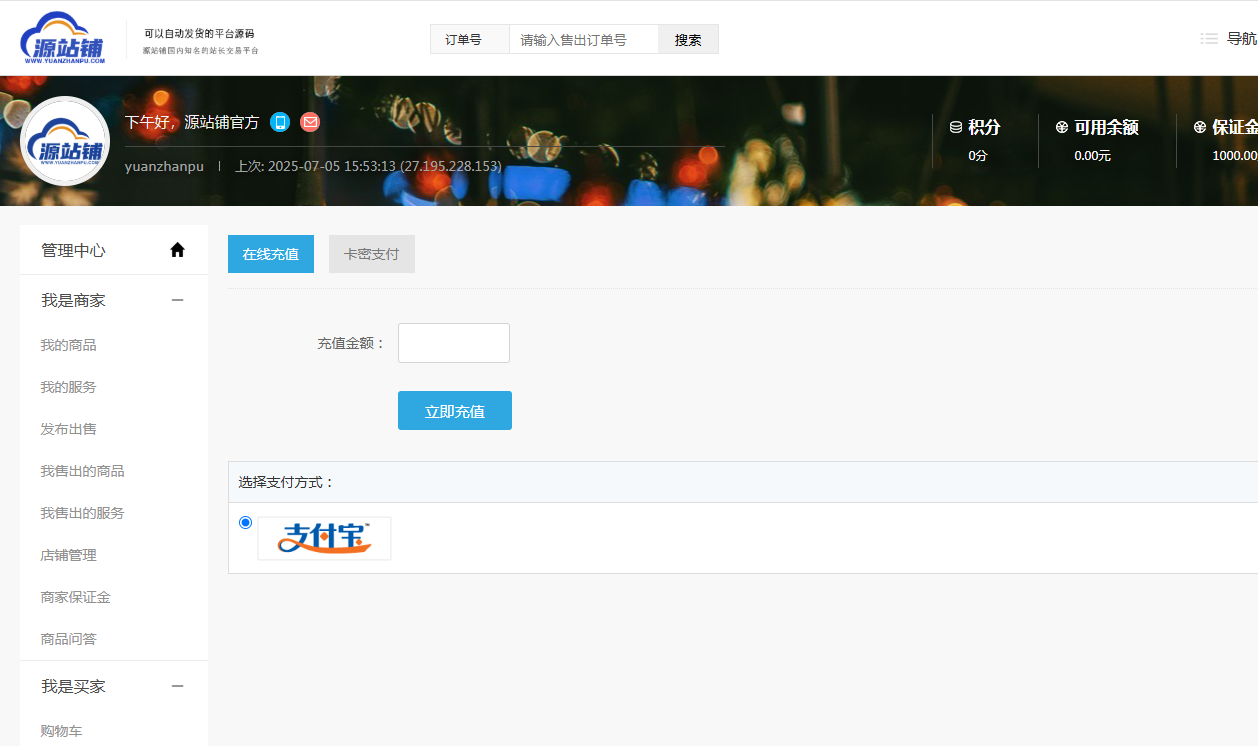Click the 积分 points coin icon
The width and height of the screenshot is (1258, 746).
(956, 127)
